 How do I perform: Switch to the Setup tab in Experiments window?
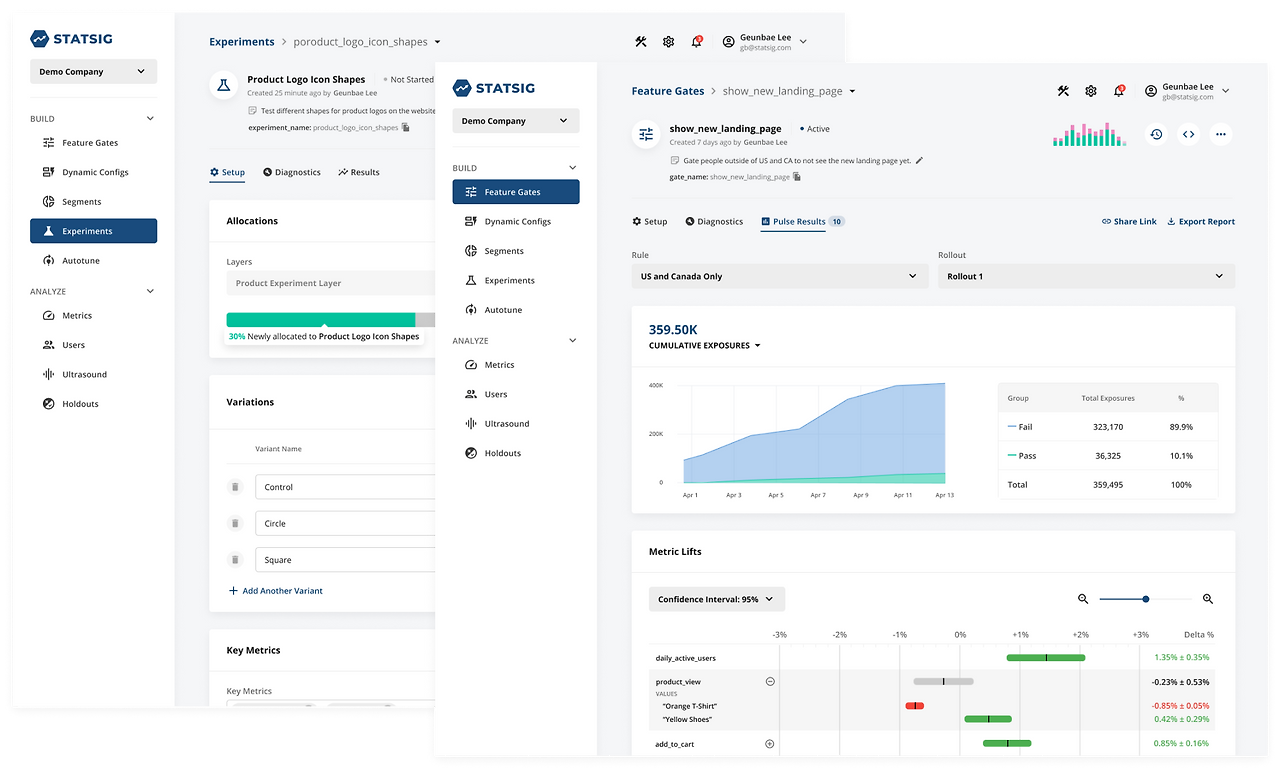[228, 172]
